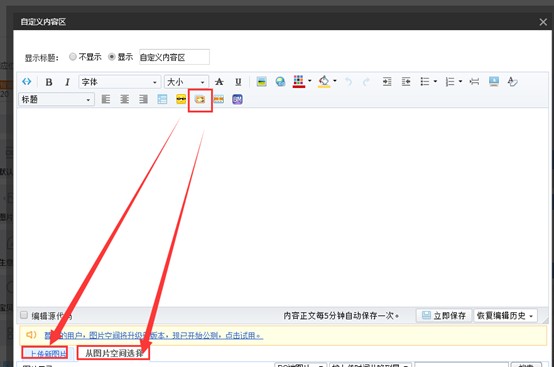Expand the bulleted list style arrow
This screenshot has height=367, width=554.
click(x=435, y=82)
